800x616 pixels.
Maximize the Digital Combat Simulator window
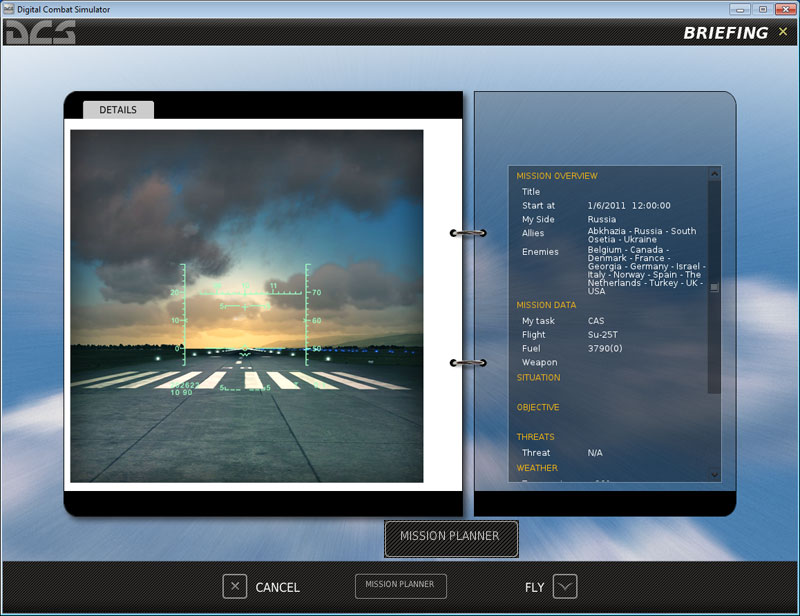pyautogui.click(x=763, y=9)
